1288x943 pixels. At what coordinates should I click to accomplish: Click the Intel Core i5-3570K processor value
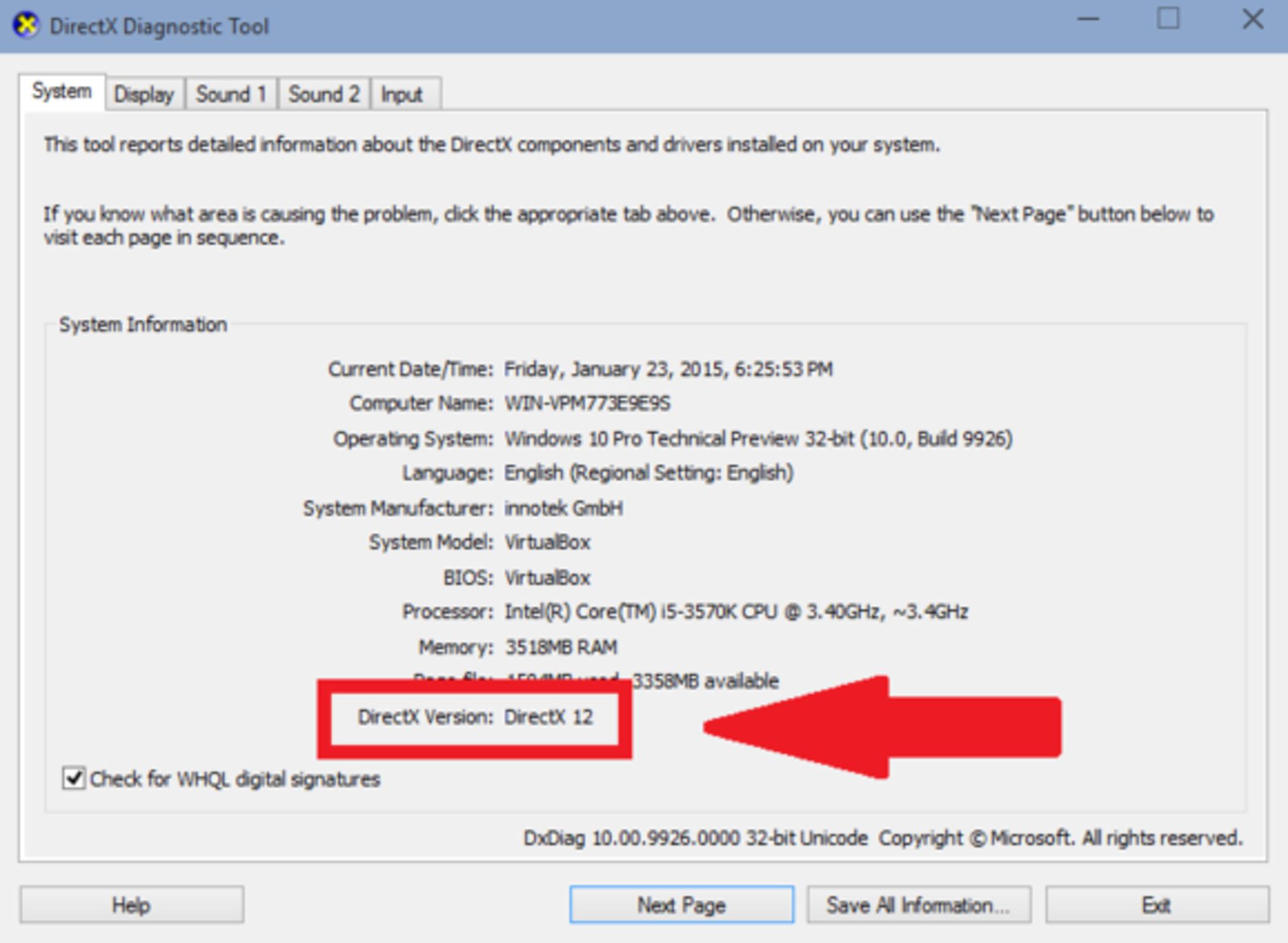point(736,612)
